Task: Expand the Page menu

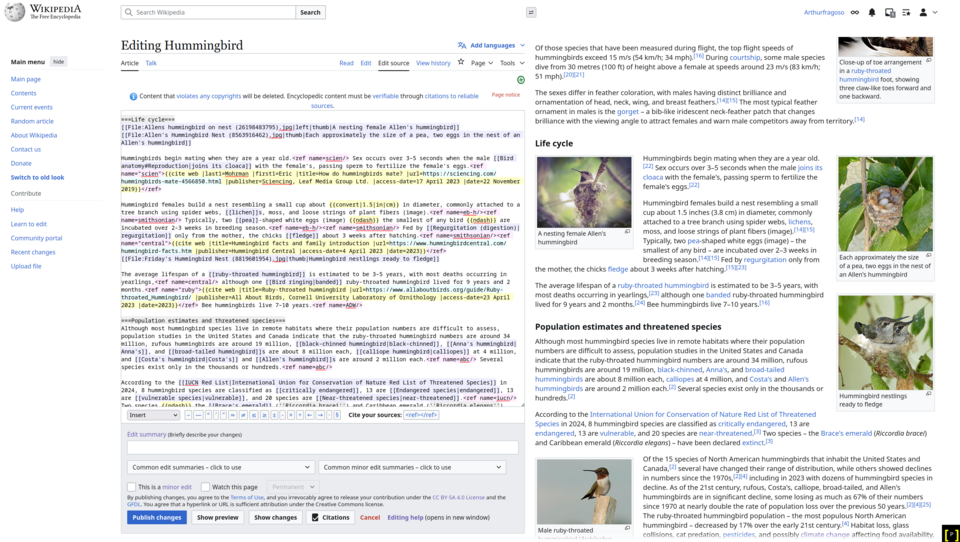Action: coord(482,63)
